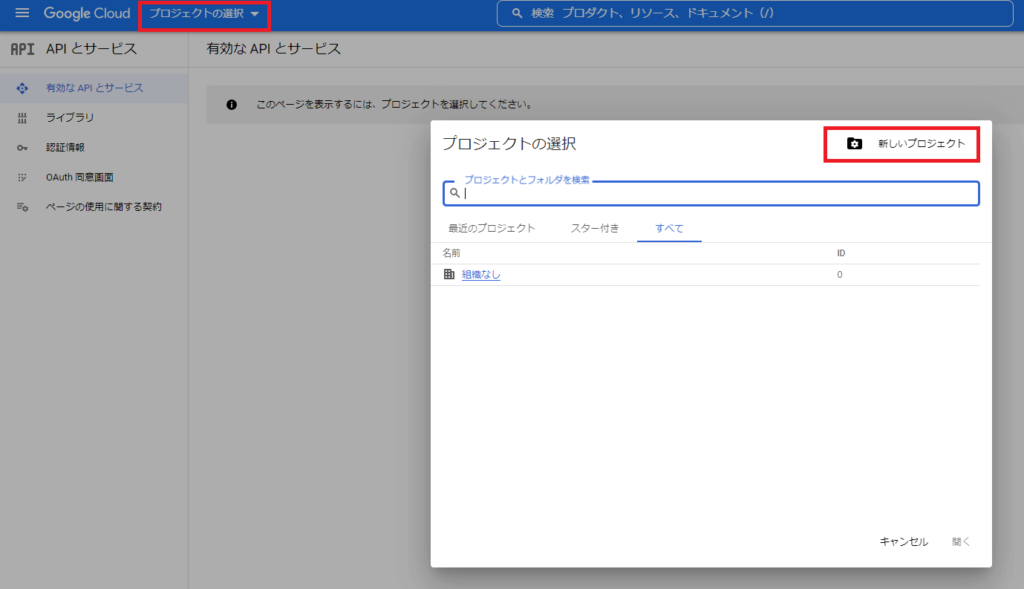Open the プロジェクトの選択 dropdown in header
1024x589 pixels.
point(204,14)
